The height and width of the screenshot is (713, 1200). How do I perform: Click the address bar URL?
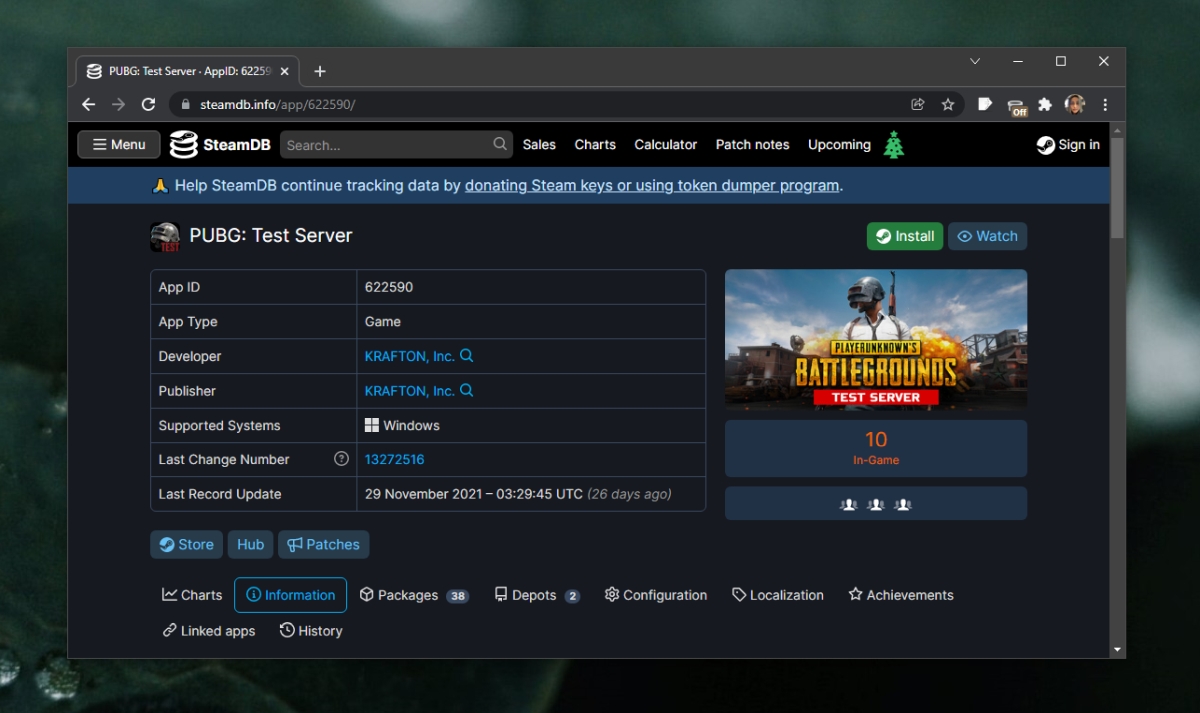pos(277,104)
